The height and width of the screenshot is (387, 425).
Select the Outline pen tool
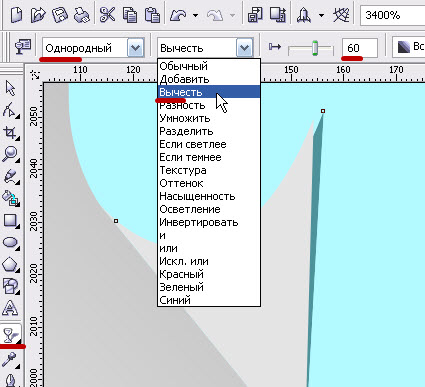(x=11, y=380)
